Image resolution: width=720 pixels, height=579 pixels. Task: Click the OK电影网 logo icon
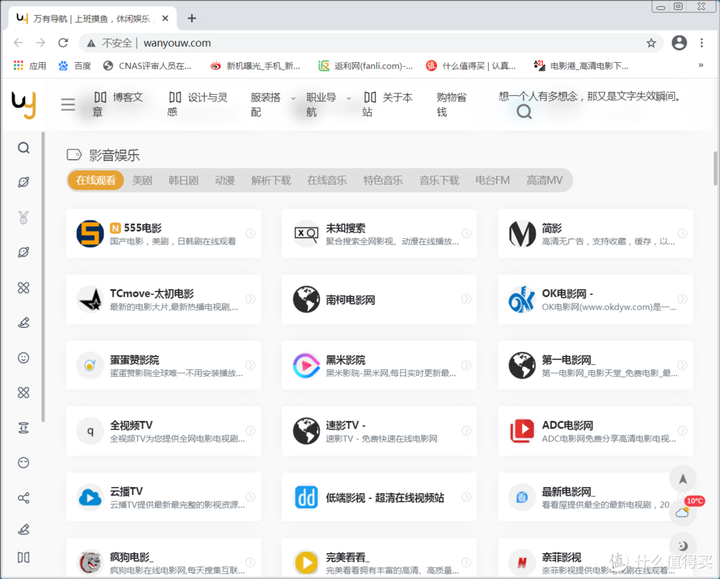[522, 299]
